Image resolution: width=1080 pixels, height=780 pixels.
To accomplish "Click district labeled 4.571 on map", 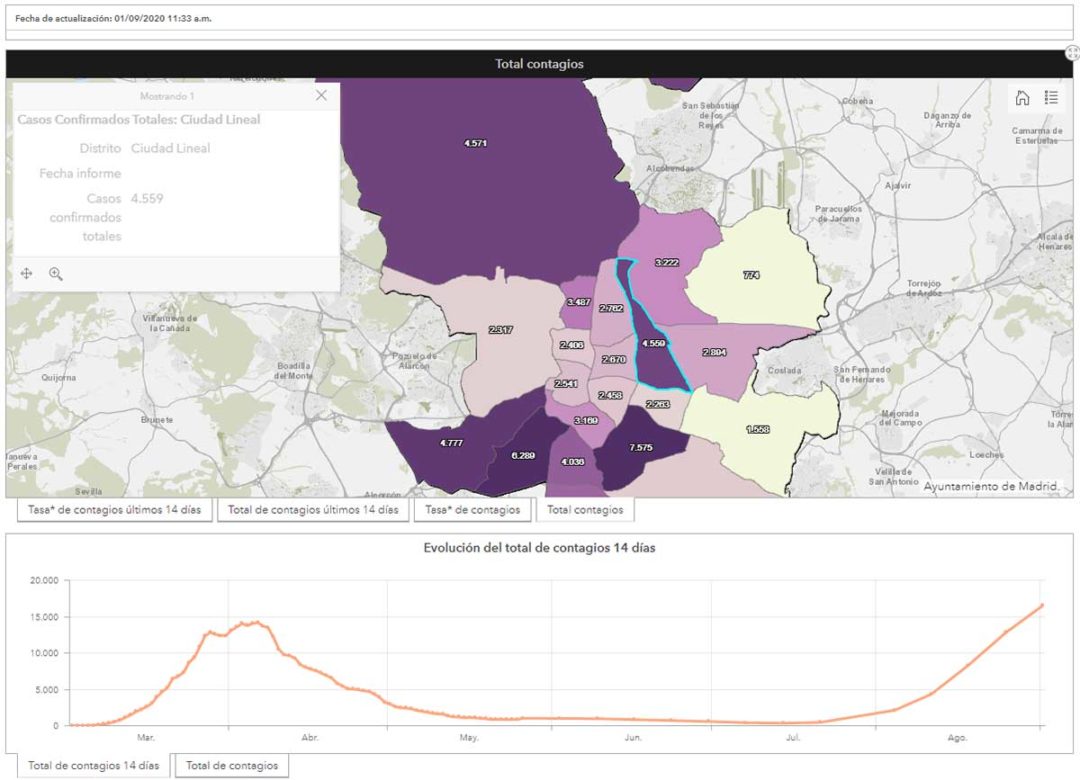I will tap(475, 143).
